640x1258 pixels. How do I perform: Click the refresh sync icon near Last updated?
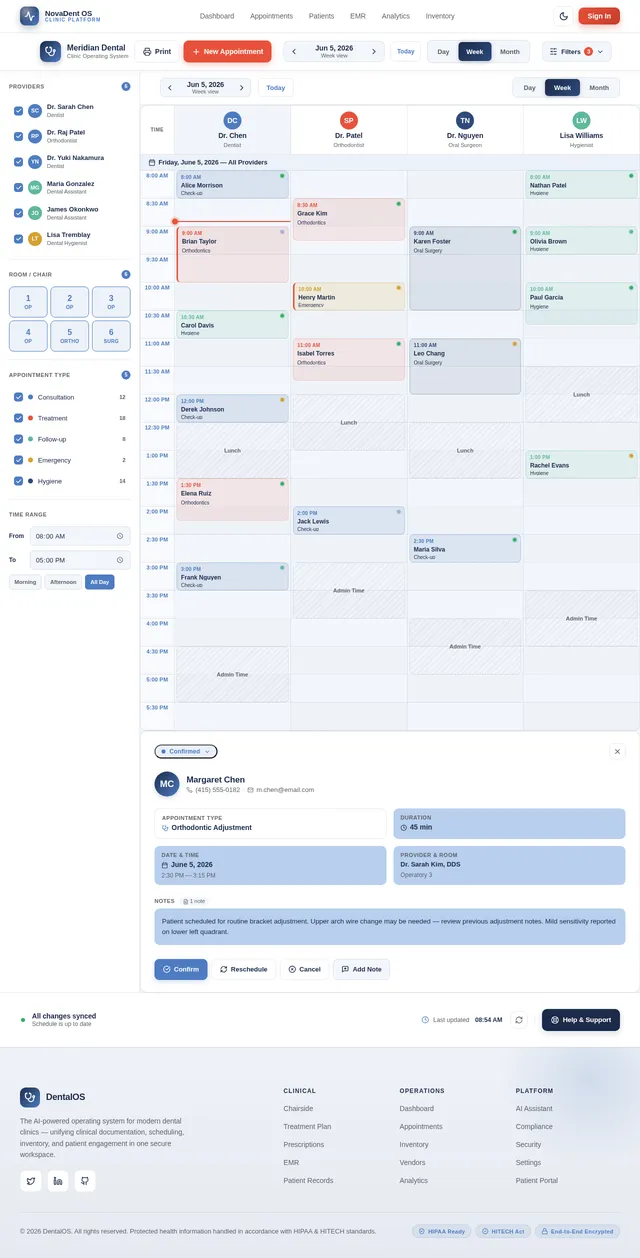coord(518,1019)
